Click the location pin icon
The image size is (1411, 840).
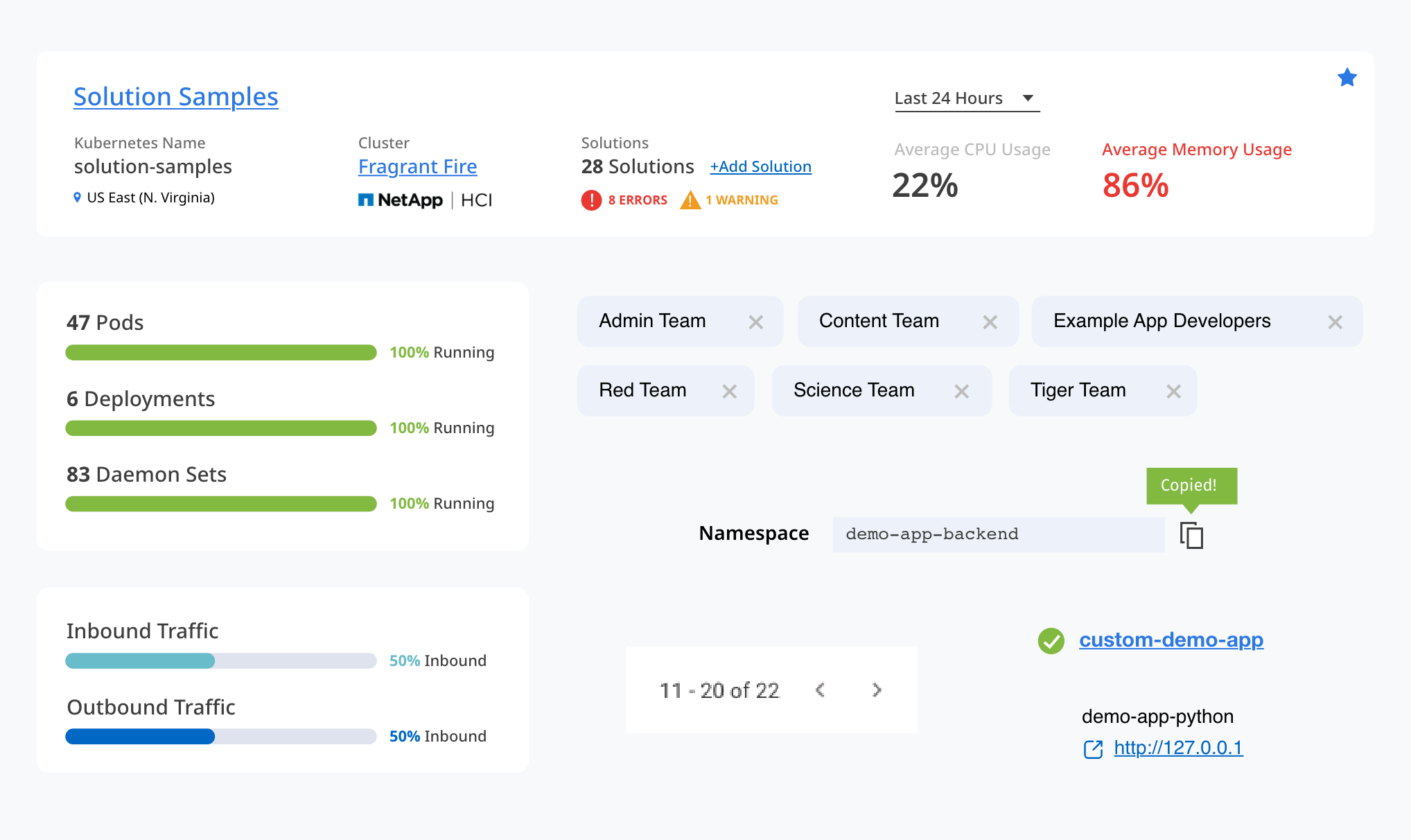click(77, 198)
